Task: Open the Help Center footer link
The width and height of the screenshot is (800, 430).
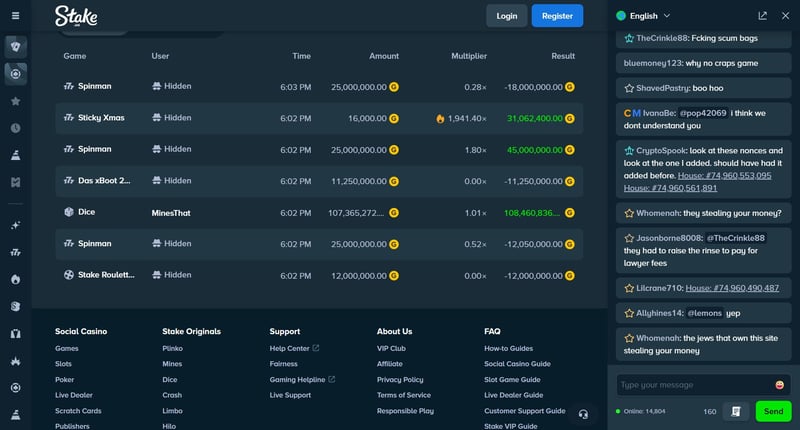Action: tap(290, 348)
